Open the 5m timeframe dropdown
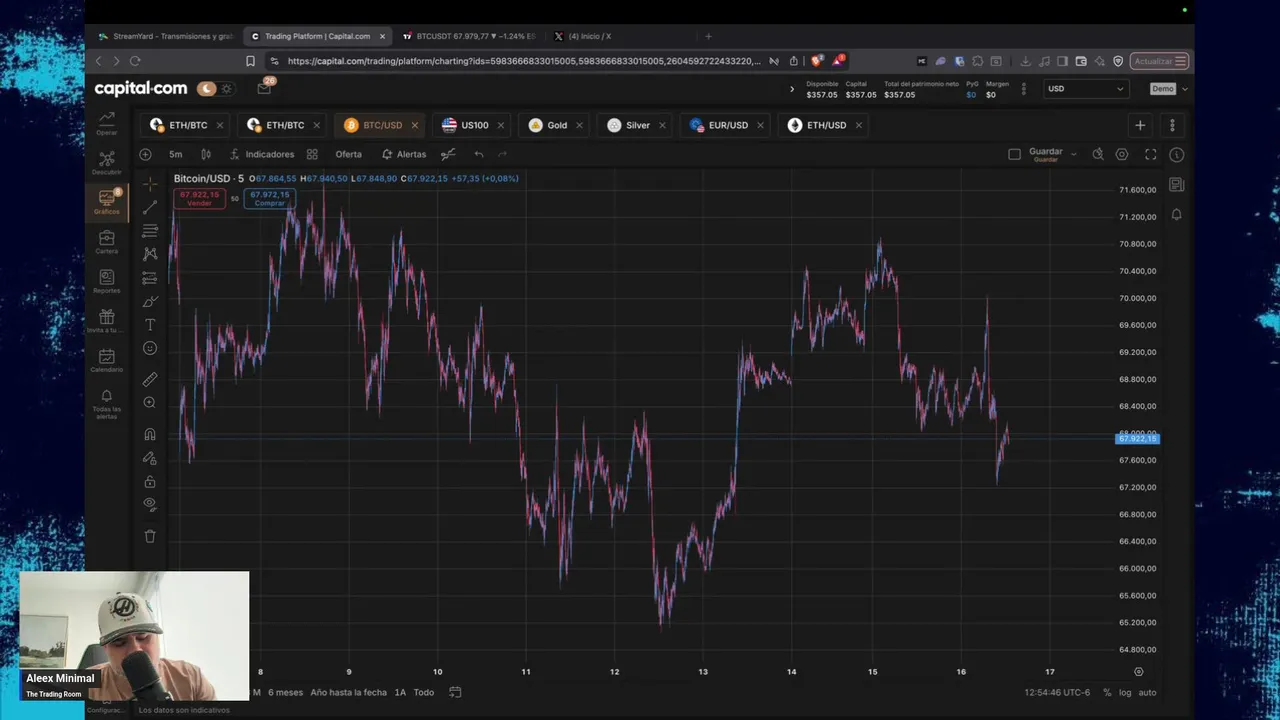The image size is (1280, 720). [x=176, y=154]
